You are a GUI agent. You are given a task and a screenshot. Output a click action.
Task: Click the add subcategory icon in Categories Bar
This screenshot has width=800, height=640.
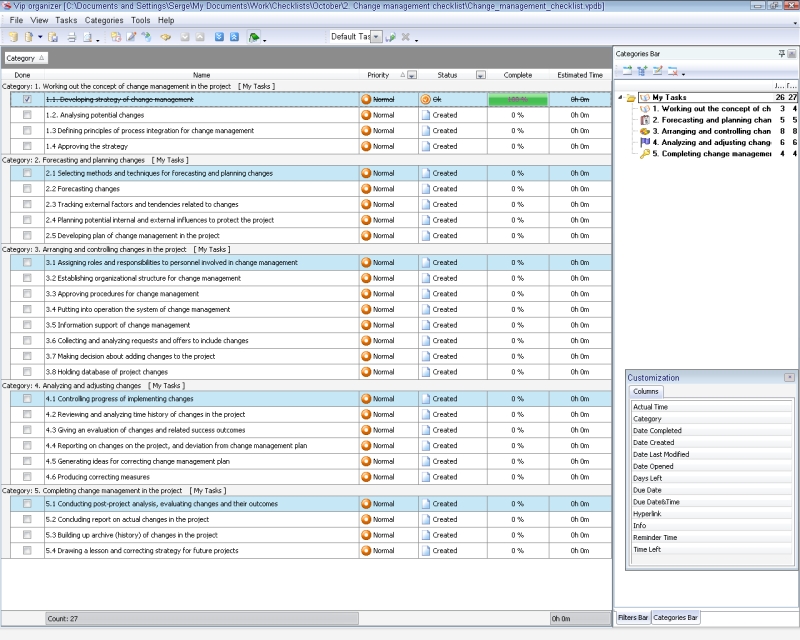tap(641, 71)
